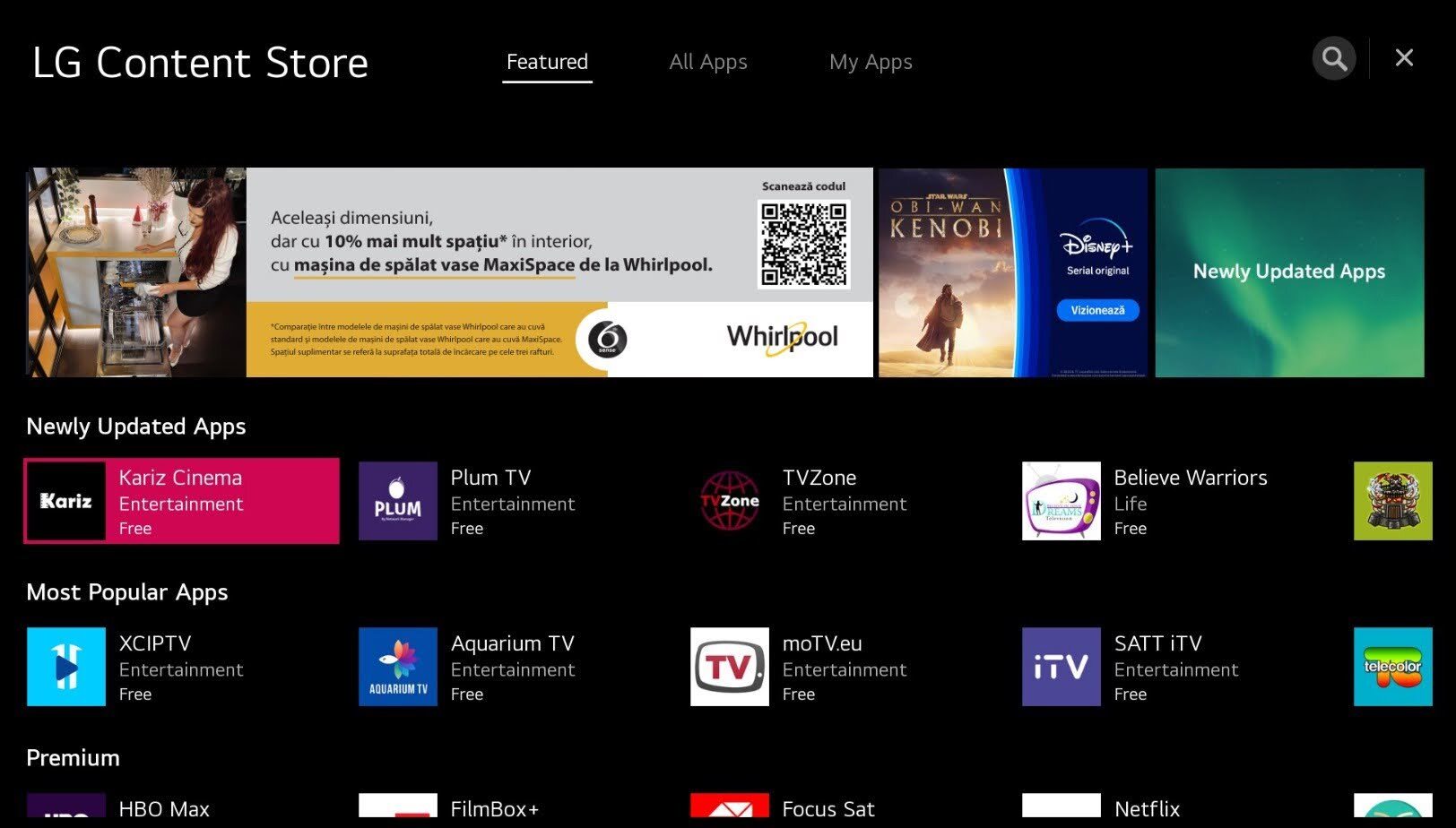The width and height of the screenshot is (1456, 828).
Task: Click the Kariz Cinema app icon
Action: click(65, 501)
